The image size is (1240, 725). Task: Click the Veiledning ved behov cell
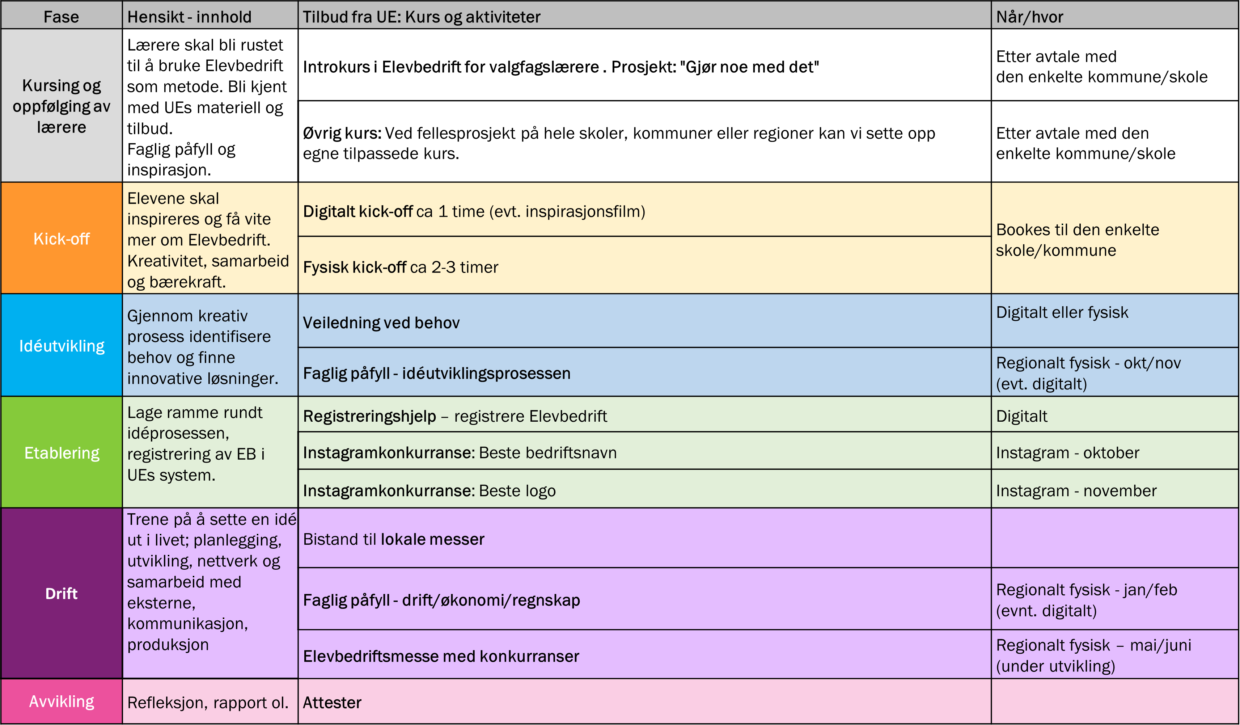tap(644, 322)
